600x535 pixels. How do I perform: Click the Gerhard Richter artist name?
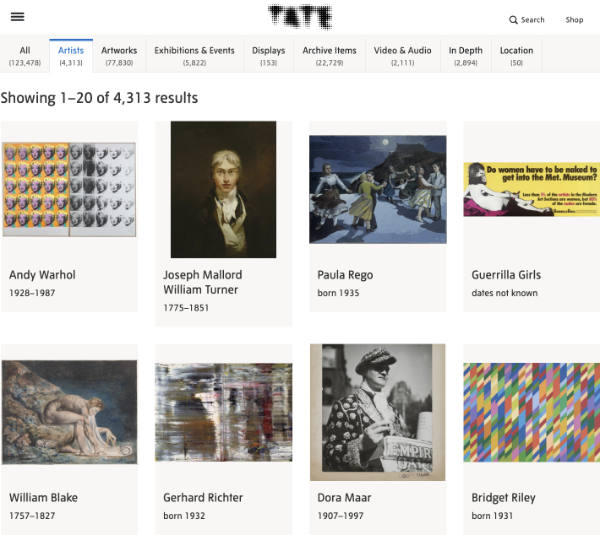click(203, 497)
